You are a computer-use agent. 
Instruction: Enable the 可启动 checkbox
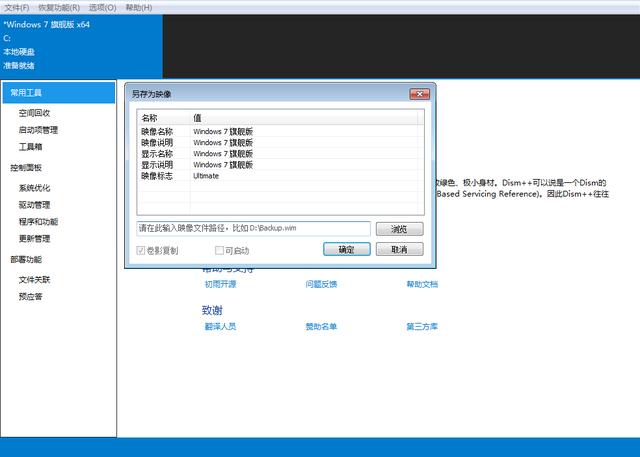[219, 250]
